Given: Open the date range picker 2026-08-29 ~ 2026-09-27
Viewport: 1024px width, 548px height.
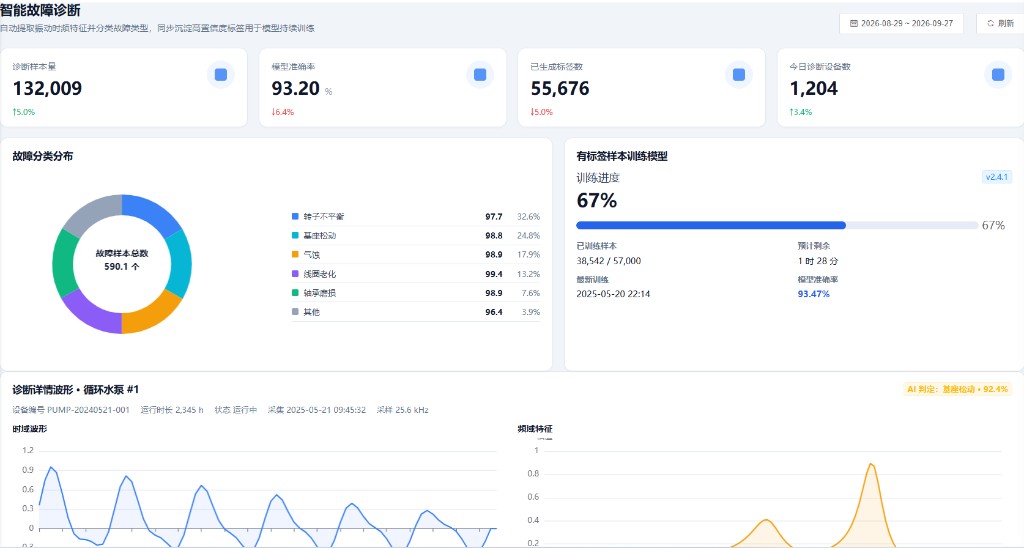Looking at the screenshot, I should pyautogui.click(x=901, y=23).
